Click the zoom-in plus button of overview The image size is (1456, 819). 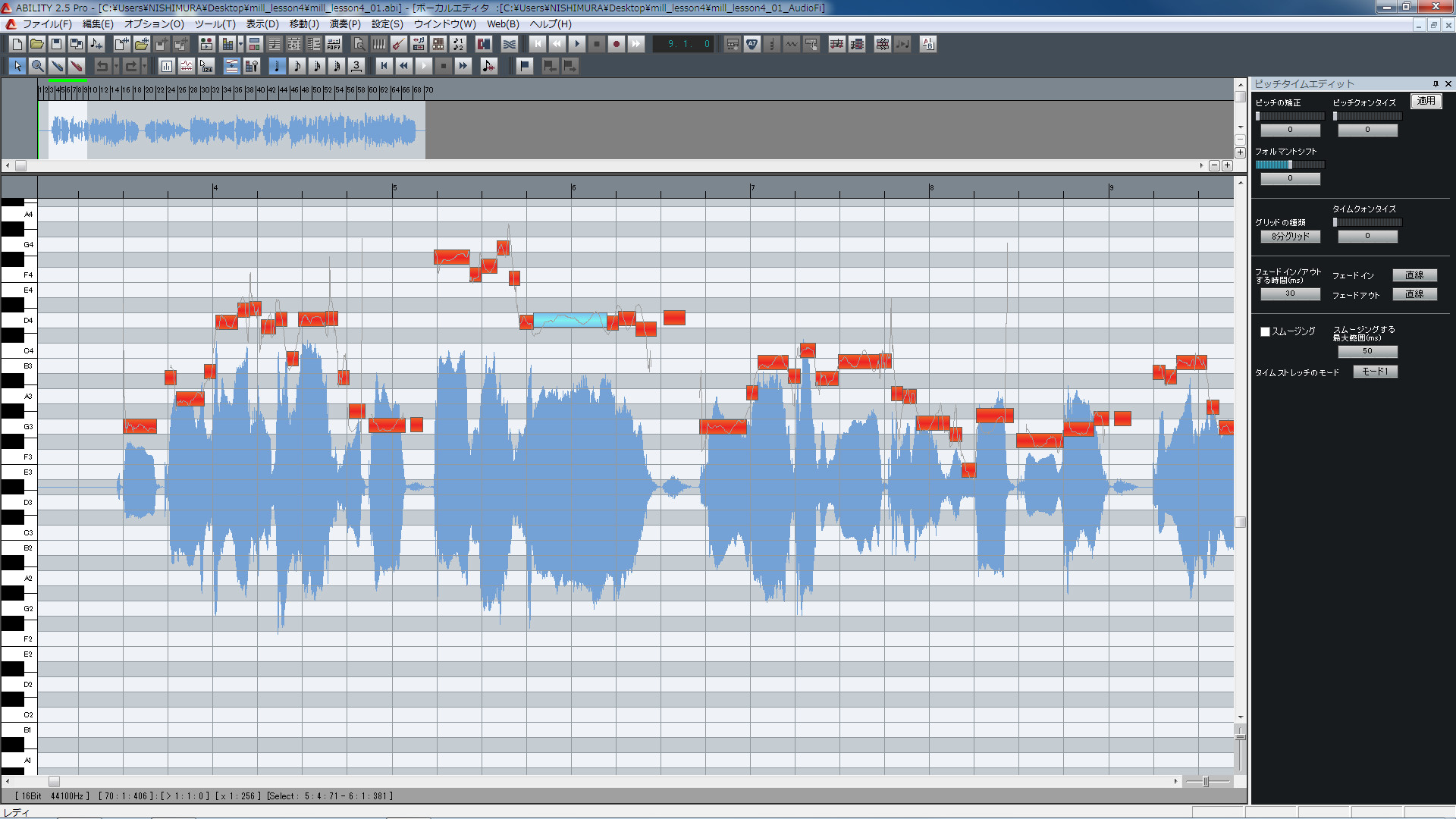1227,165
